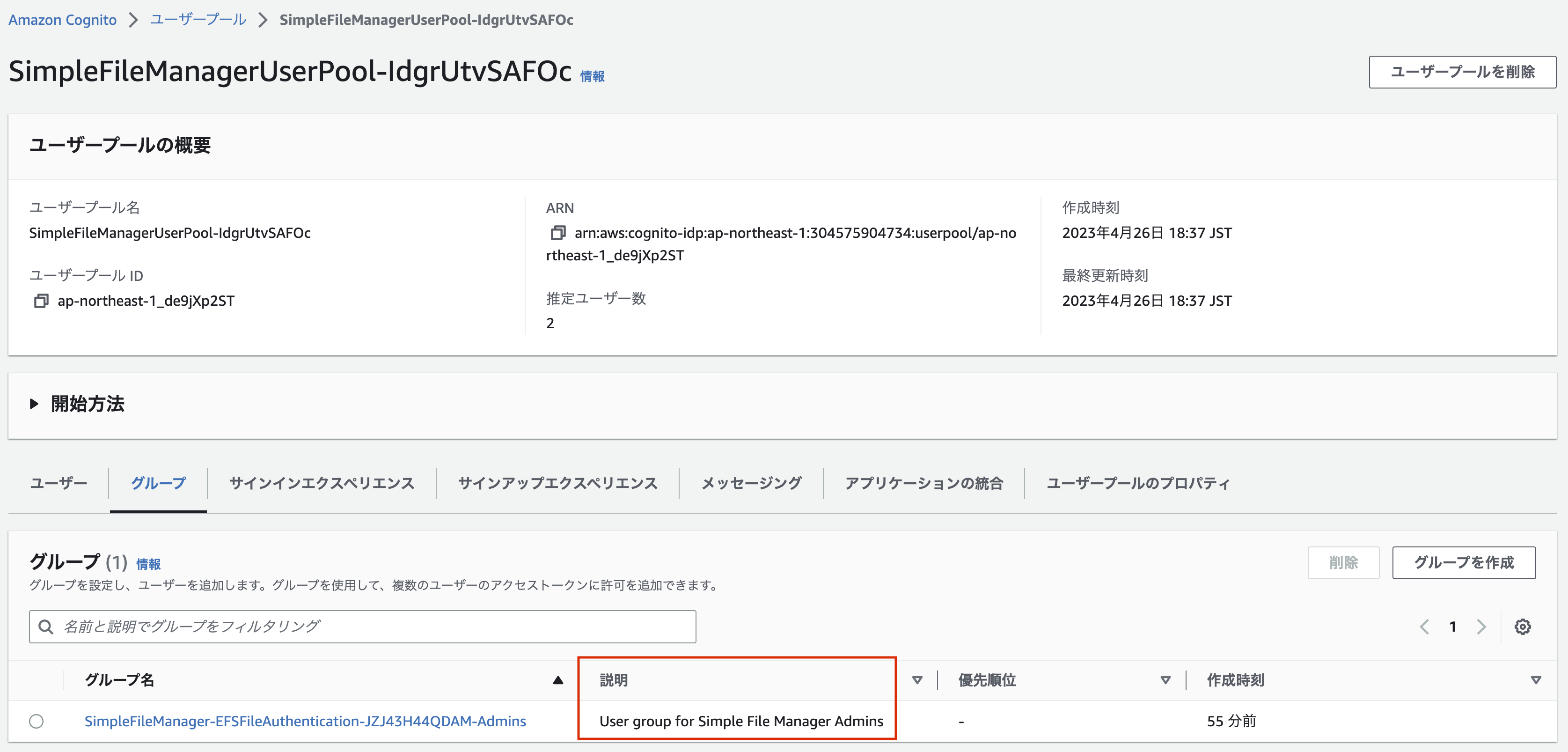Viewport: 1568px width, 752px height.
Task: Sort by 優先順位 column arrow
Action: [1165, 680]
